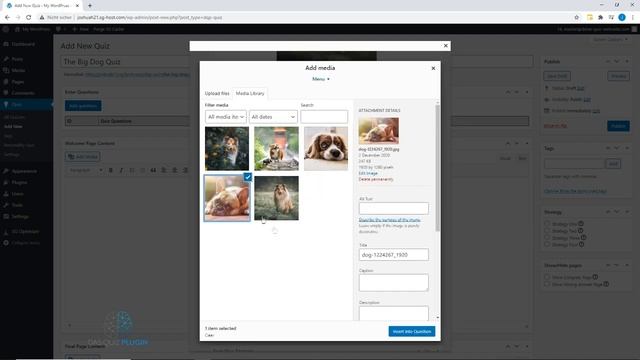The height and width of the screenshot is (360, 640).
Task: Bookmark this page with the star icon
Action: (576, 18)
